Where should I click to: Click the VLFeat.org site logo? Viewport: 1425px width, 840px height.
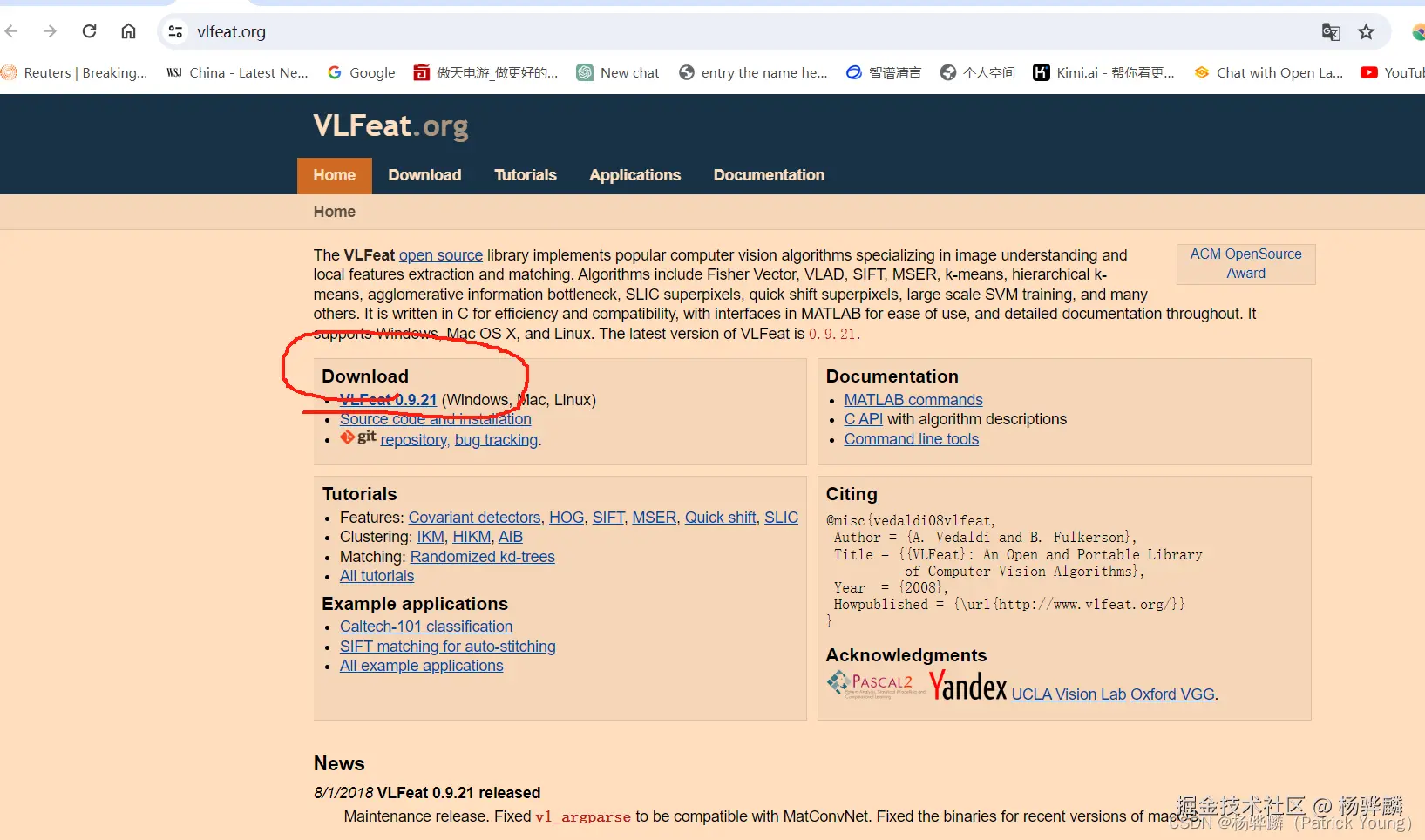point(390,126)
